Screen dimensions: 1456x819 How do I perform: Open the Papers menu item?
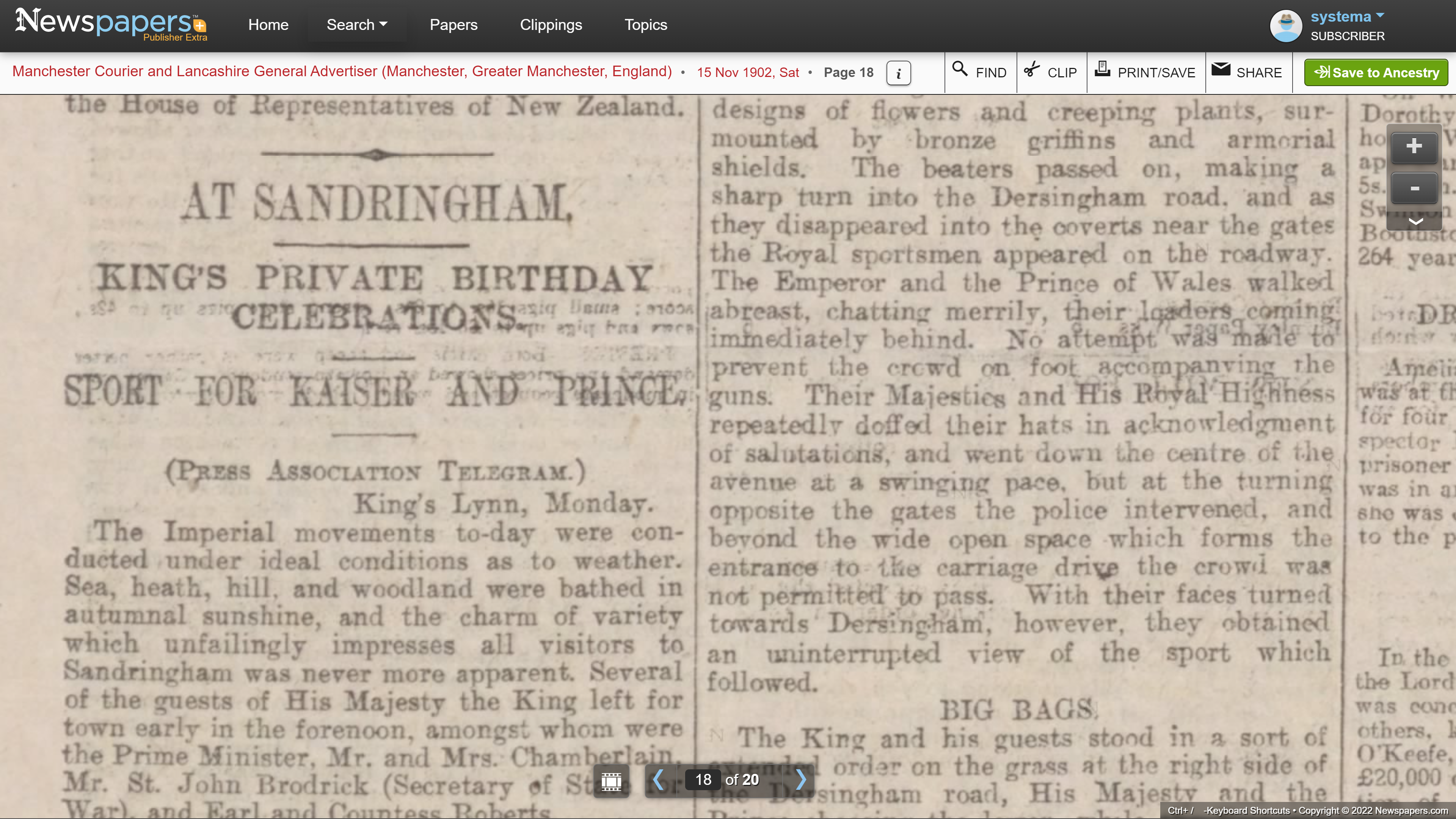453,25
